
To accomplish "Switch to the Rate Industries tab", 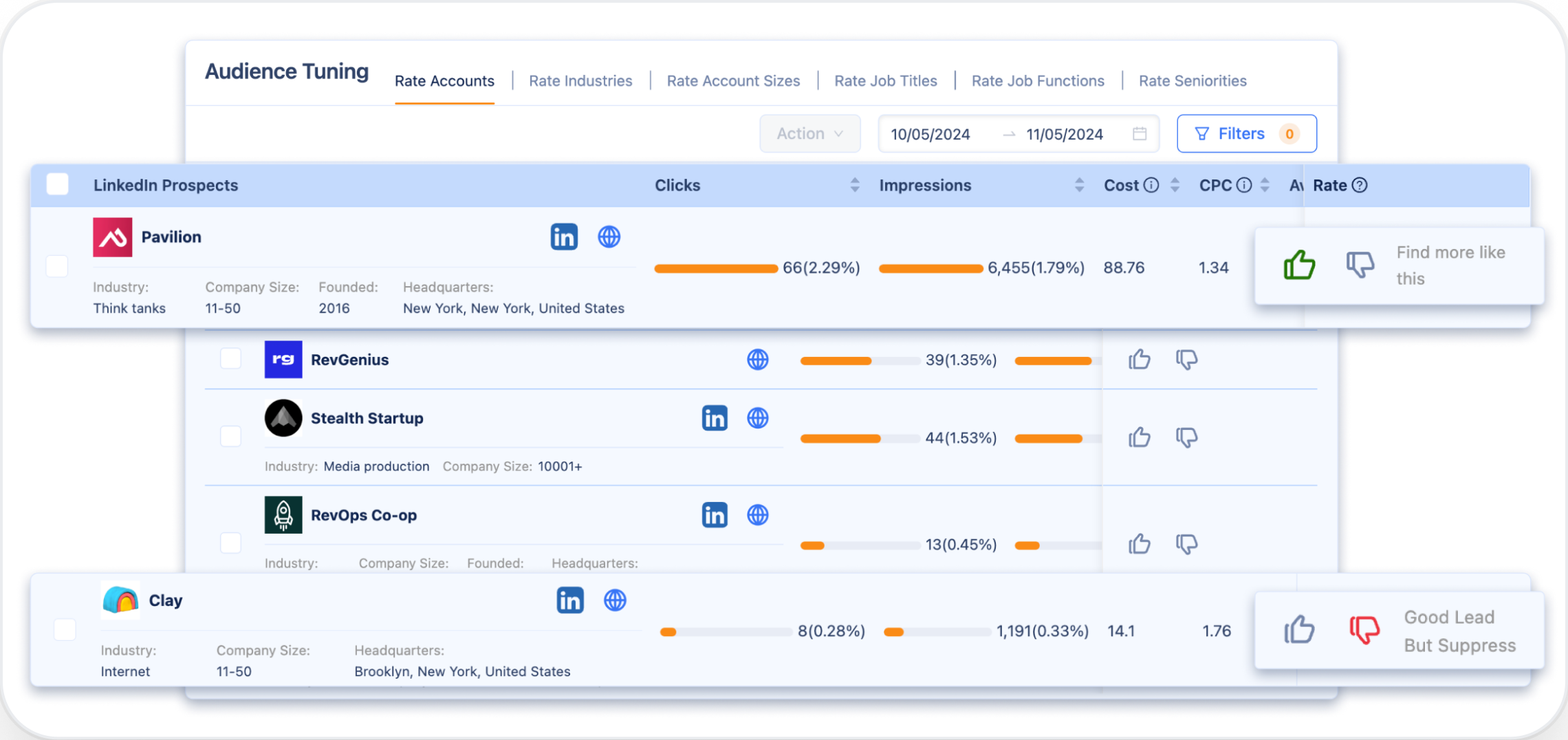I will point(580,81).
